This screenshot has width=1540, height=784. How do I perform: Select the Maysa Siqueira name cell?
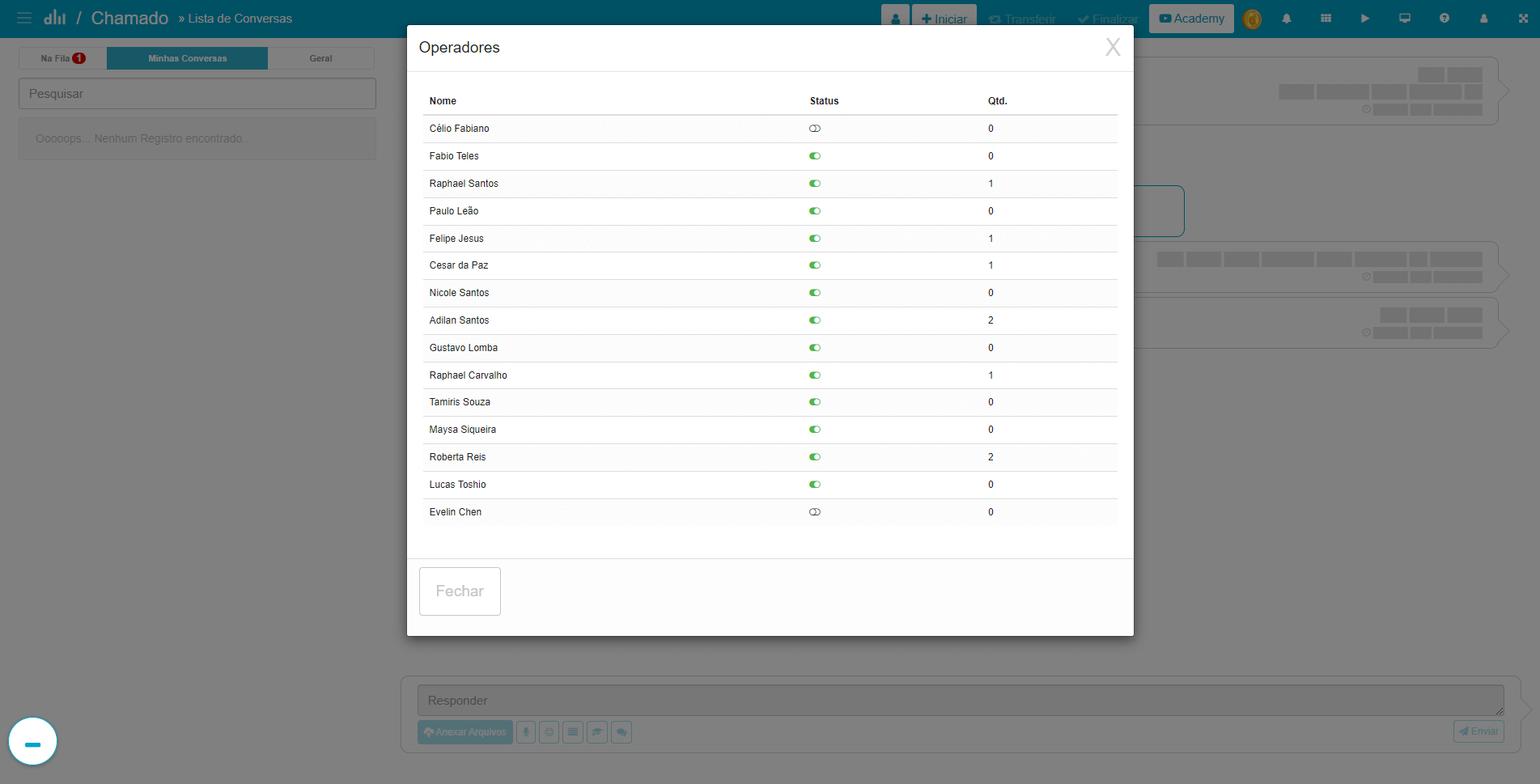pos(462,430)
